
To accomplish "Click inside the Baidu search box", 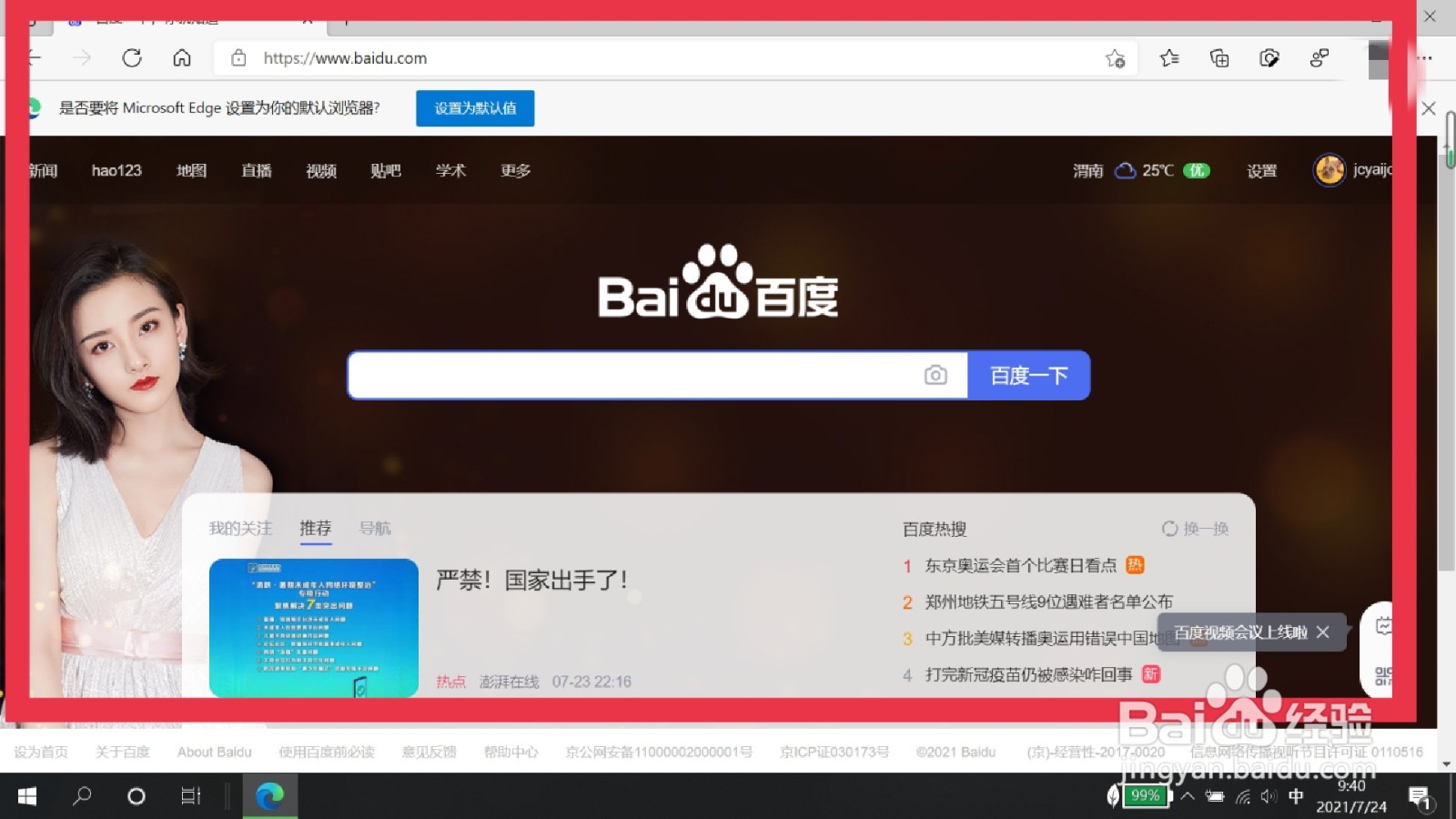I will point(637,374).
